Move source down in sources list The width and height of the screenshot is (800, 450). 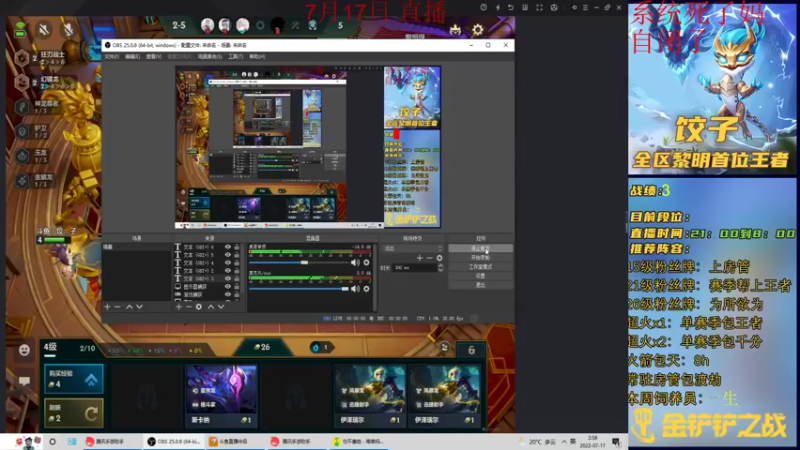click(221, 307)
